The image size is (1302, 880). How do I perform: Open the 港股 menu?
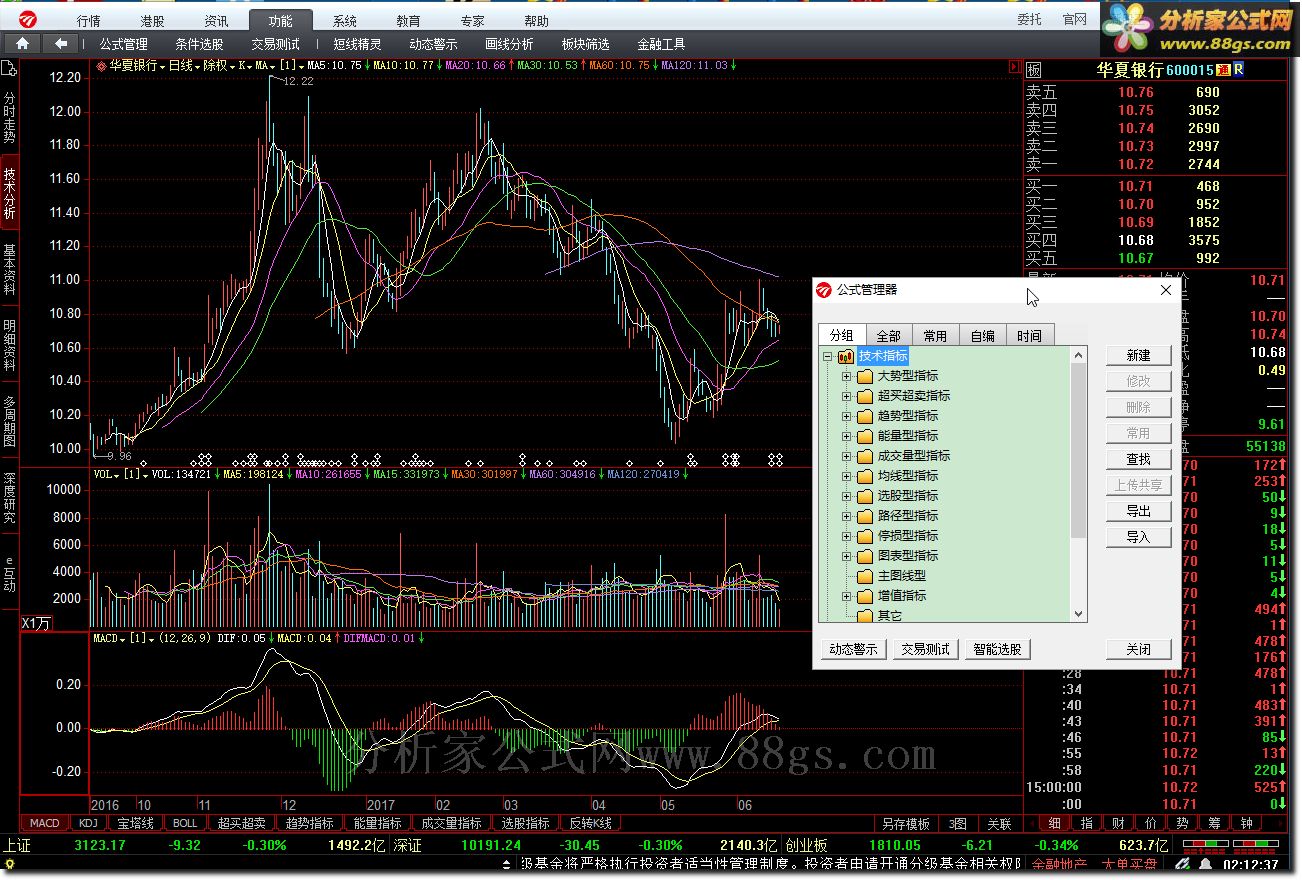[x=152, y=20]
